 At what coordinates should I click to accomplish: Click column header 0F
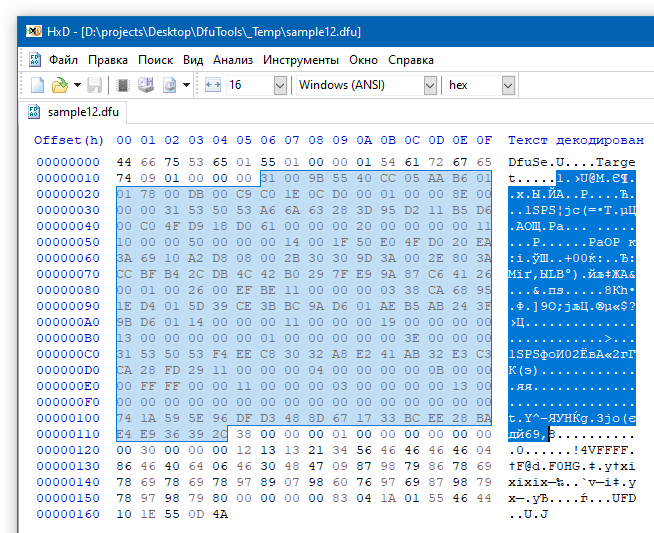tap(484, 140)
